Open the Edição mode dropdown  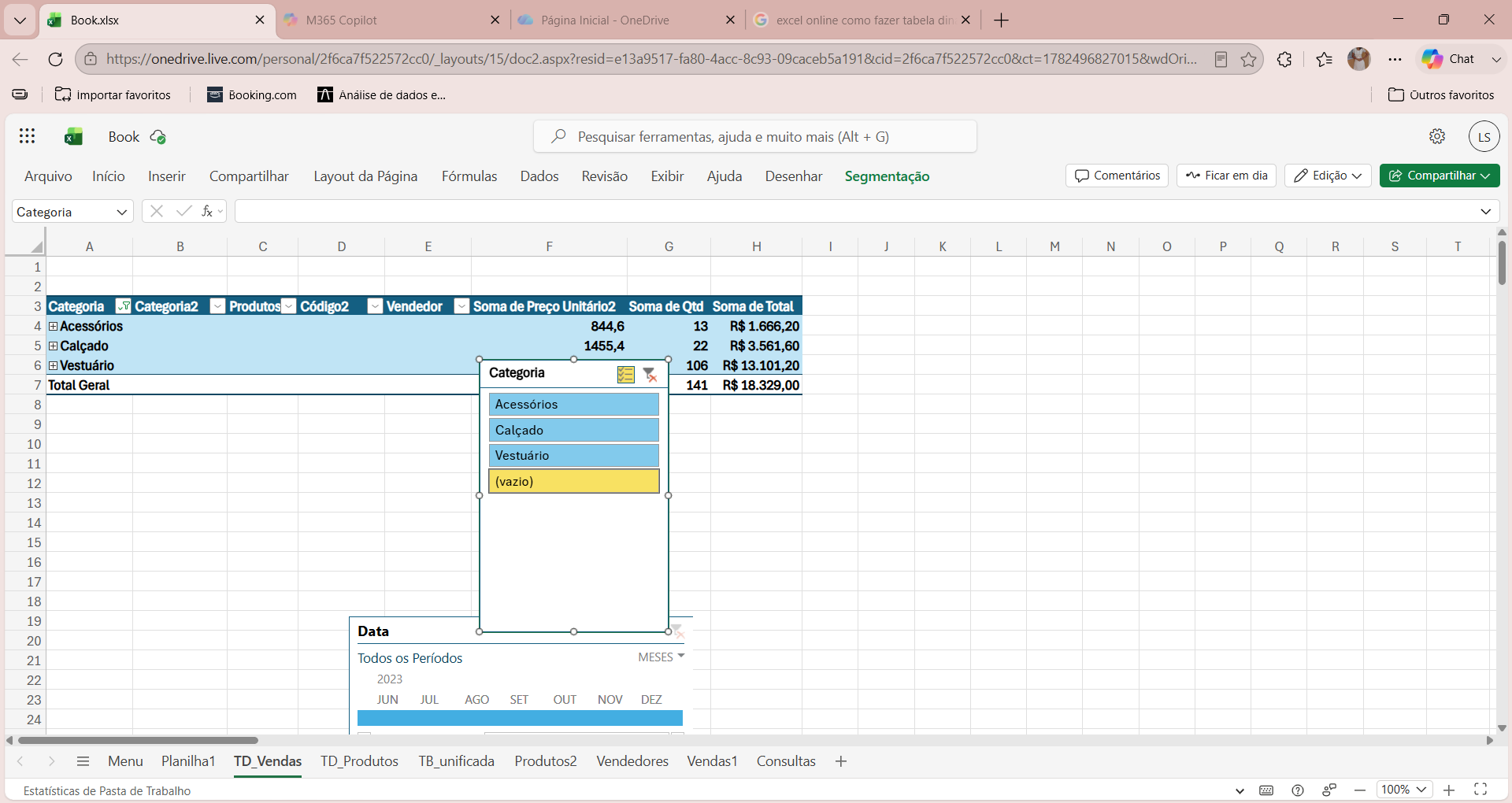[1328, 176]
